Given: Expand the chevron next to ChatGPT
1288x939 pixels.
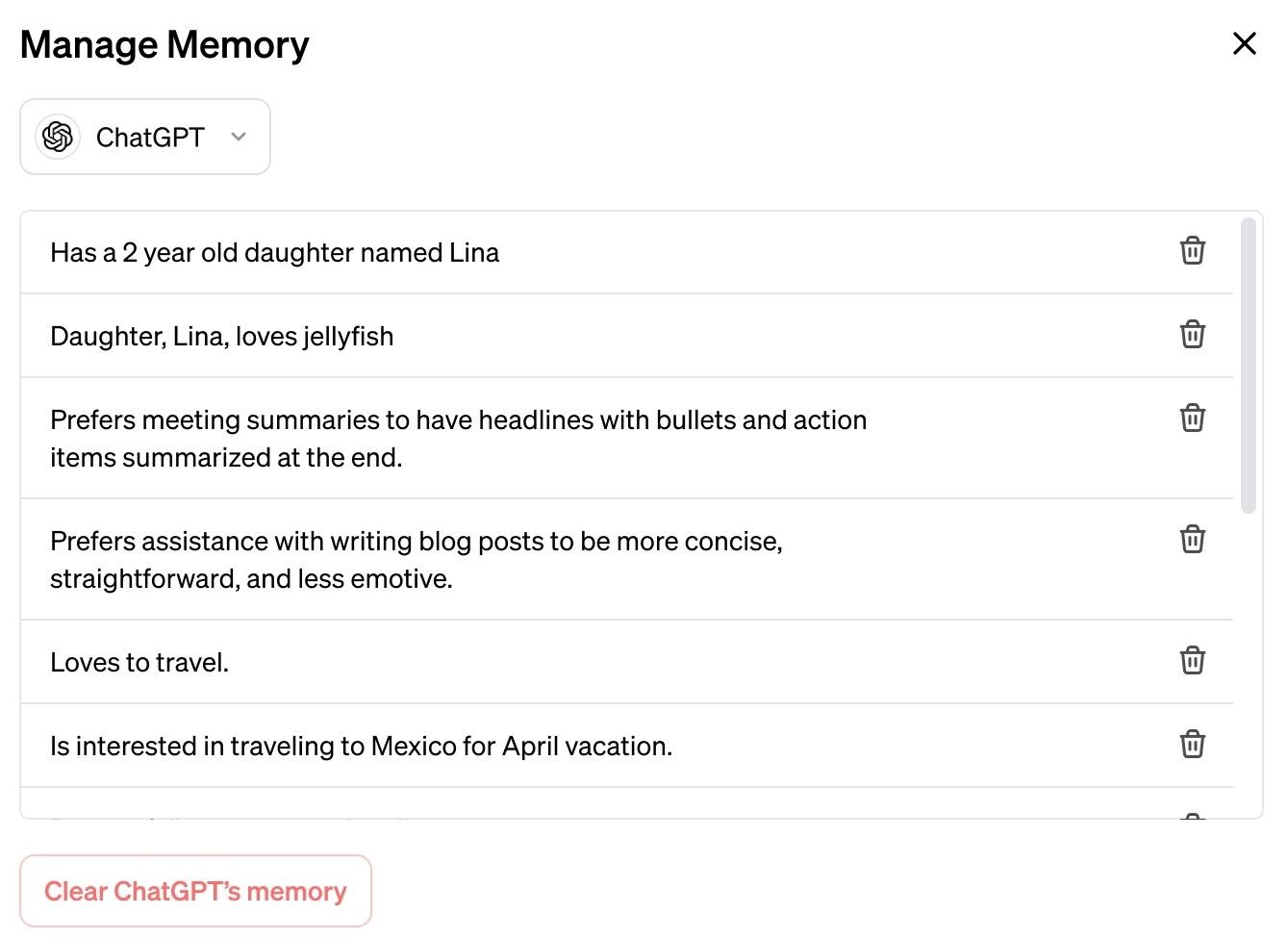Looking at the screenshot, I should point(239,137).
